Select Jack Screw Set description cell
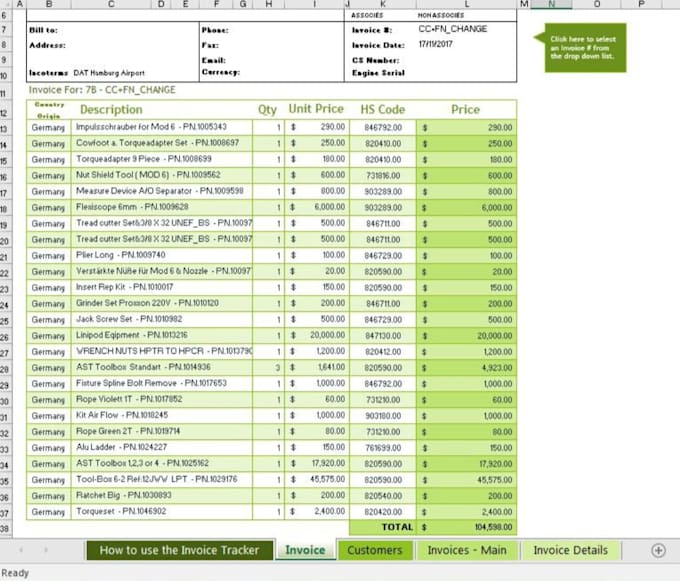 [161, 320]
